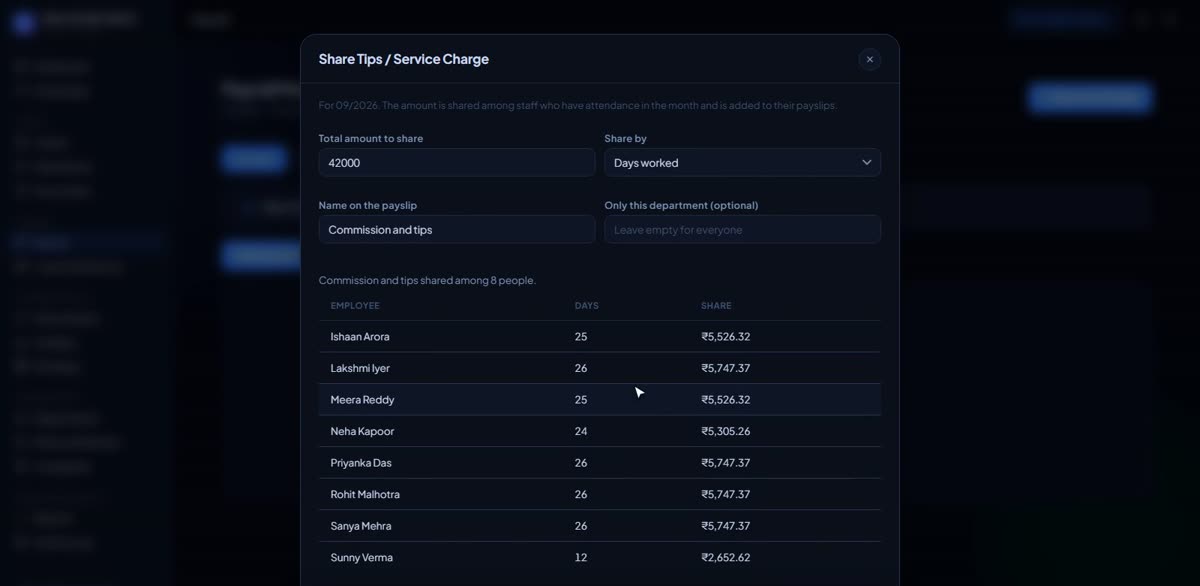This screenshot has width=1200, height=586.
Task: Open the Days worked dropdown
Action: [x=742, y=163]
